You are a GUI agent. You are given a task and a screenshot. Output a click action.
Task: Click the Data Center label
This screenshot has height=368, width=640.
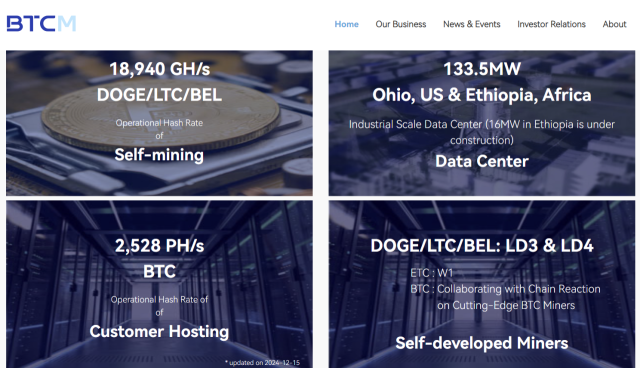coord(482,161)
